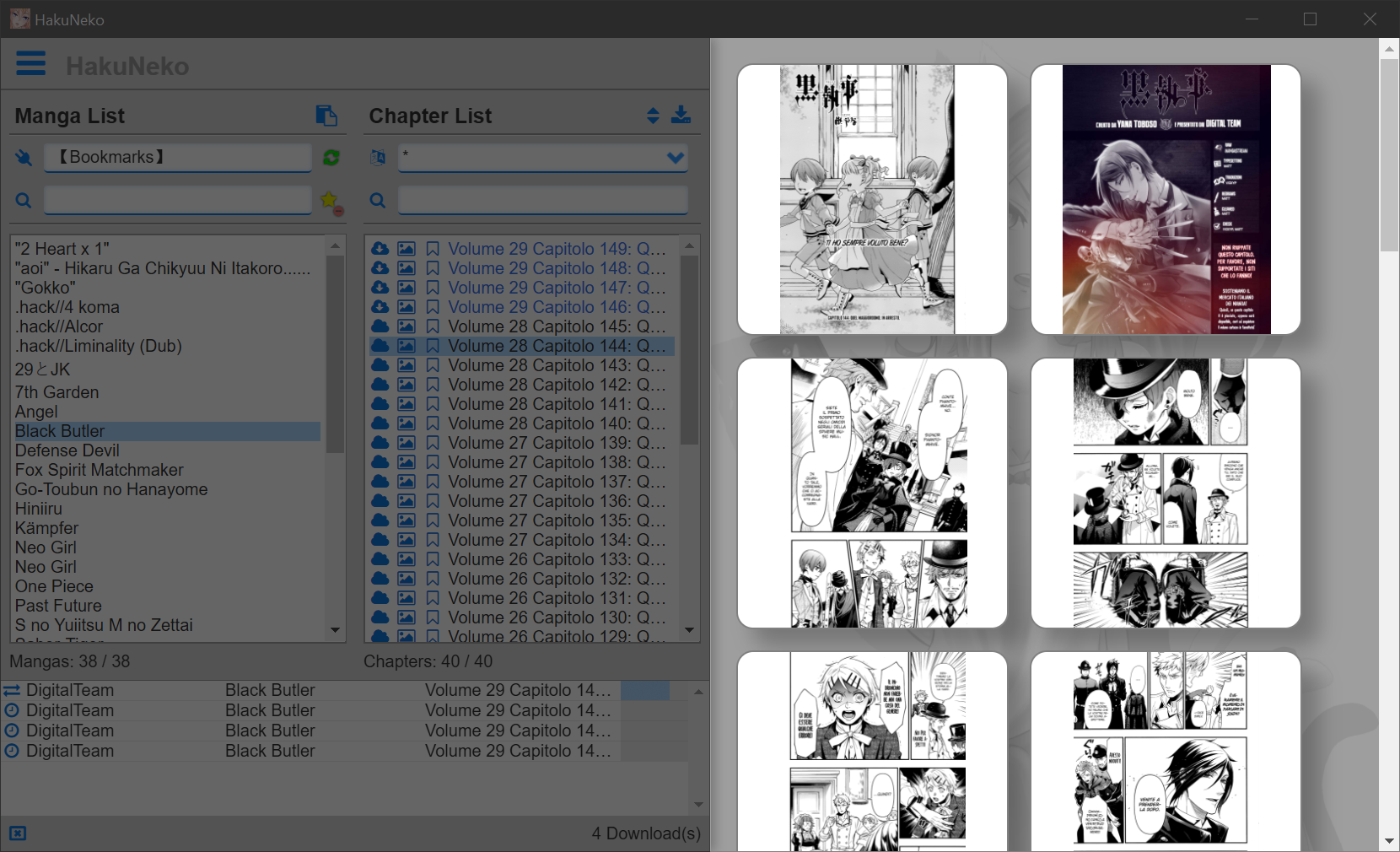
Task: Click the connector plug icon beside Bookmarks
Action: tap(24, 158)
